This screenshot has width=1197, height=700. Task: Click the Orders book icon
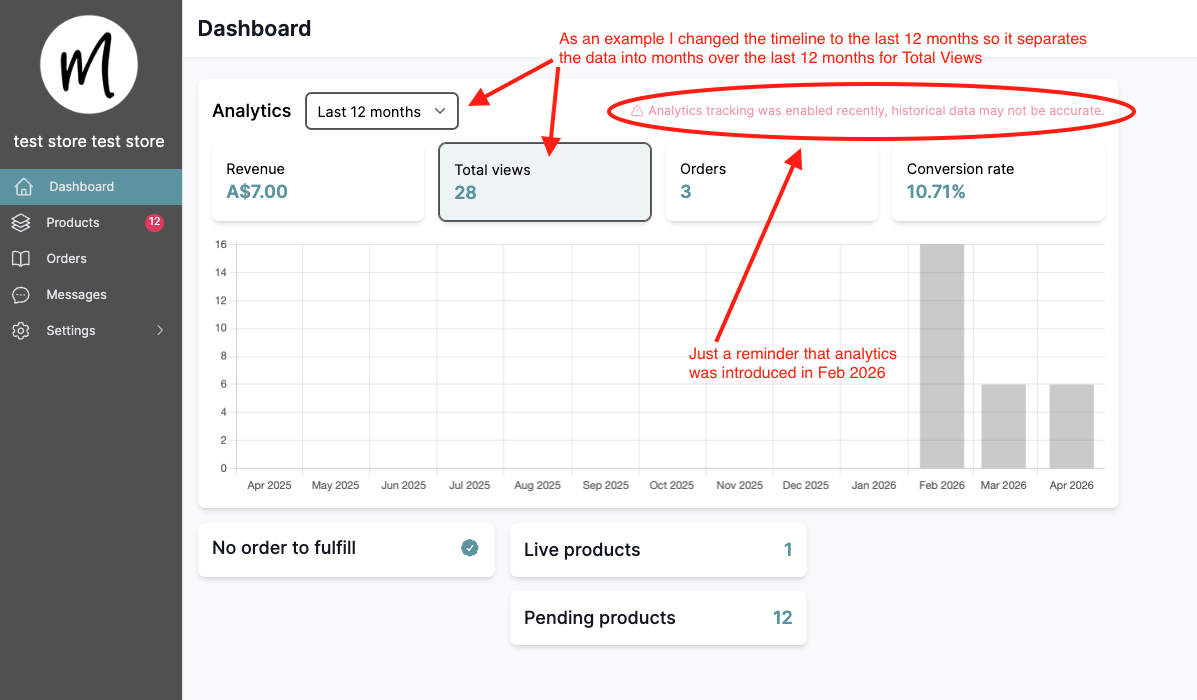tap(21, 259)
